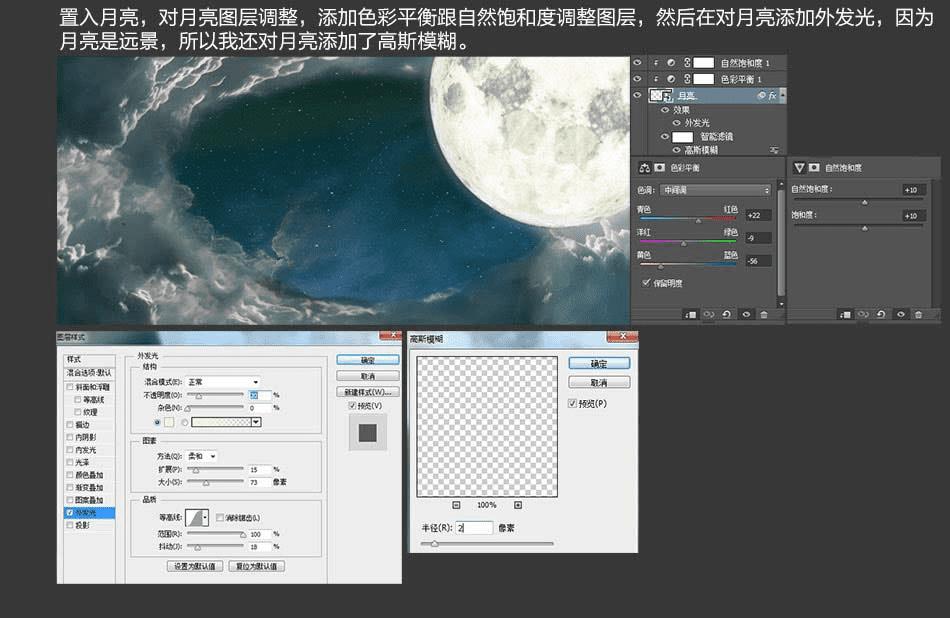Click the fx icon on the 月亮 layer

[x=770, y=95]
